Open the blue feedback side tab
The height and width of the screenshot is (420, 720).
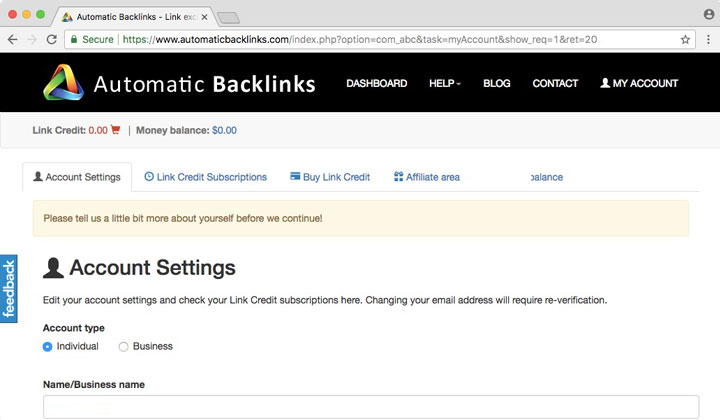[9, 289]
